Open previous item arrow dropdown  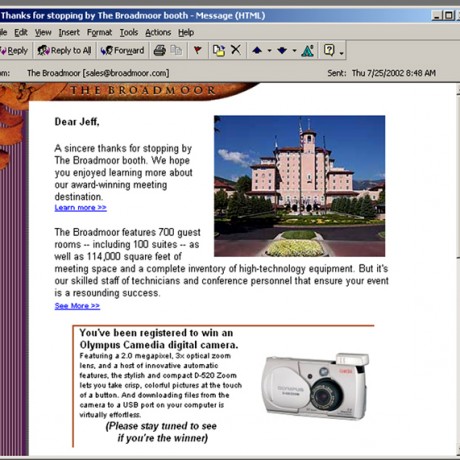click(x=269, y=51)
